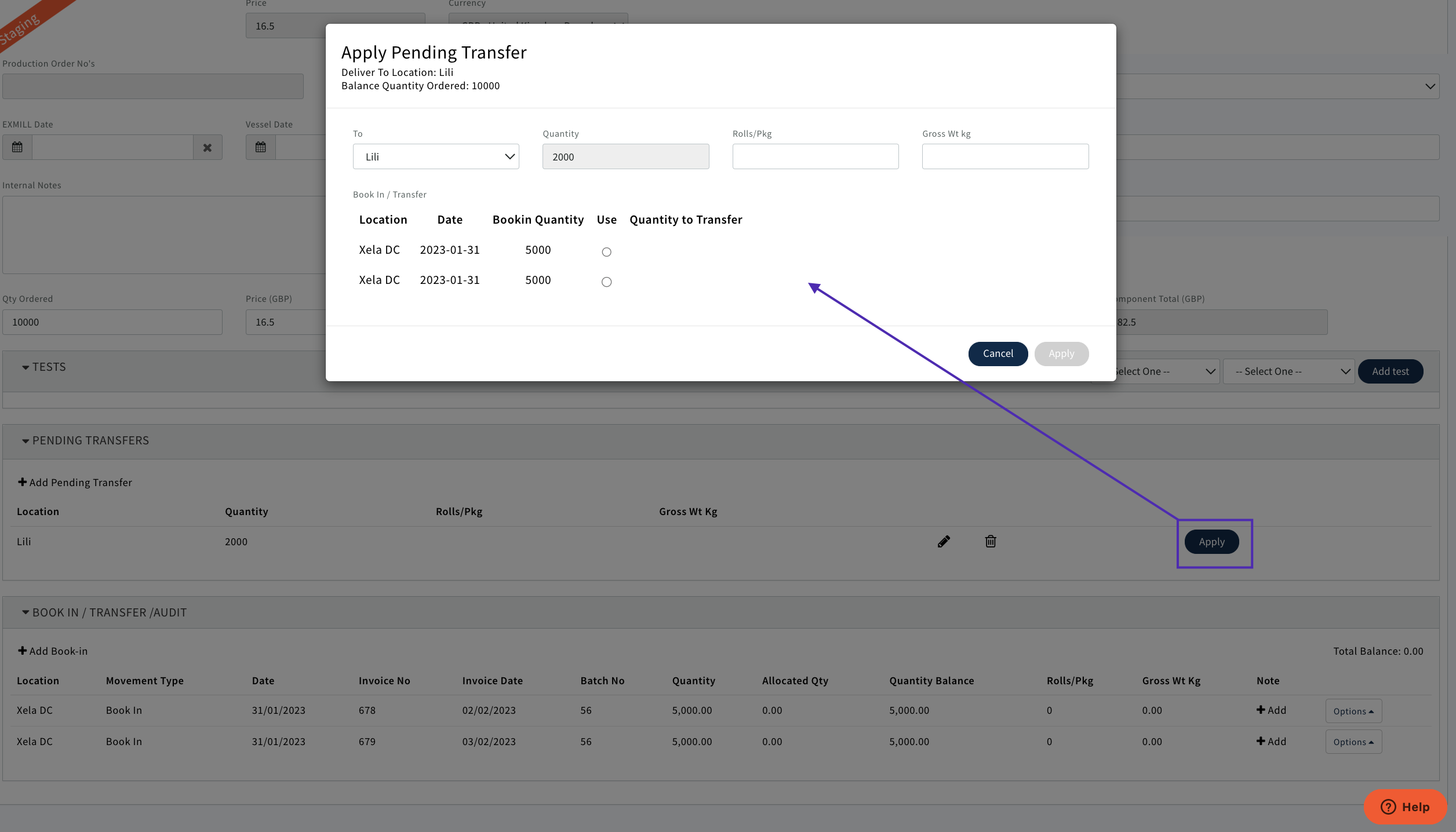
Task: Open the rightmost Select One test dropdown
Action: pos(1288,371)
